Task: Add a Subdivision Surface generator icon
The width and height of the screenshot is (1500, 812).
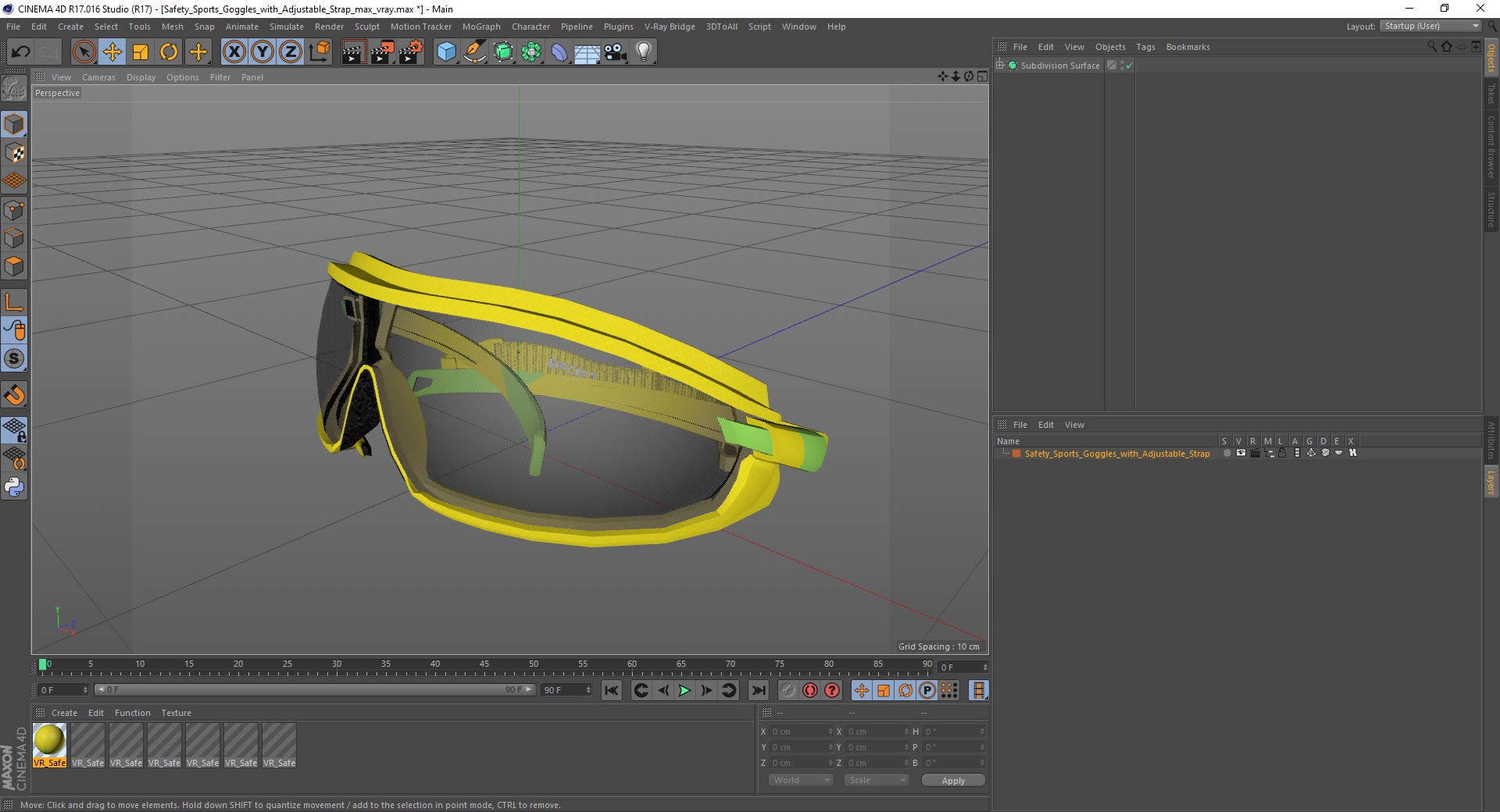Action: coord(503,52)
